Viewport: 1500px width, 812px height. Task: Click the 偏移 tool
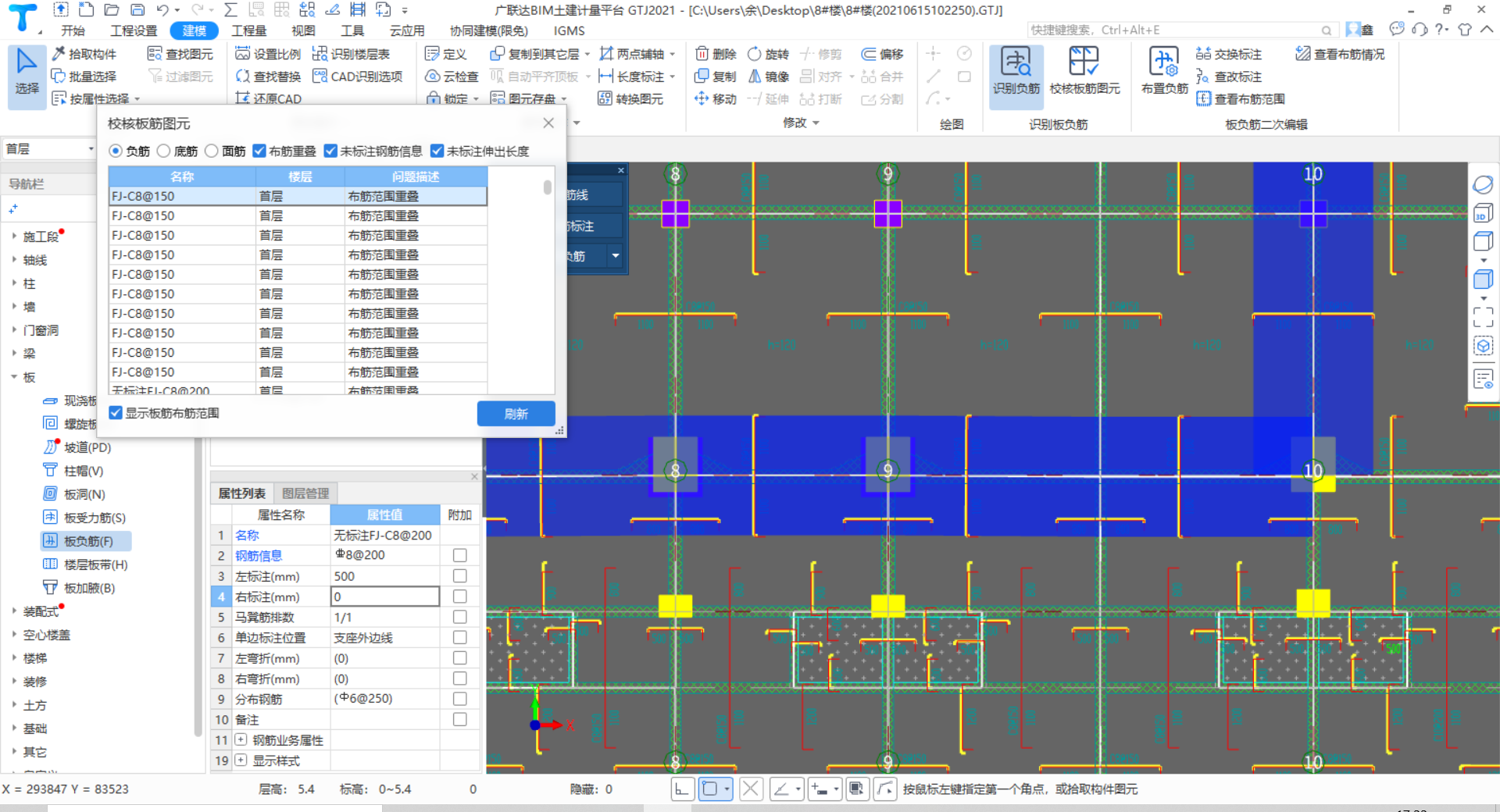click(x=882, y=54)
